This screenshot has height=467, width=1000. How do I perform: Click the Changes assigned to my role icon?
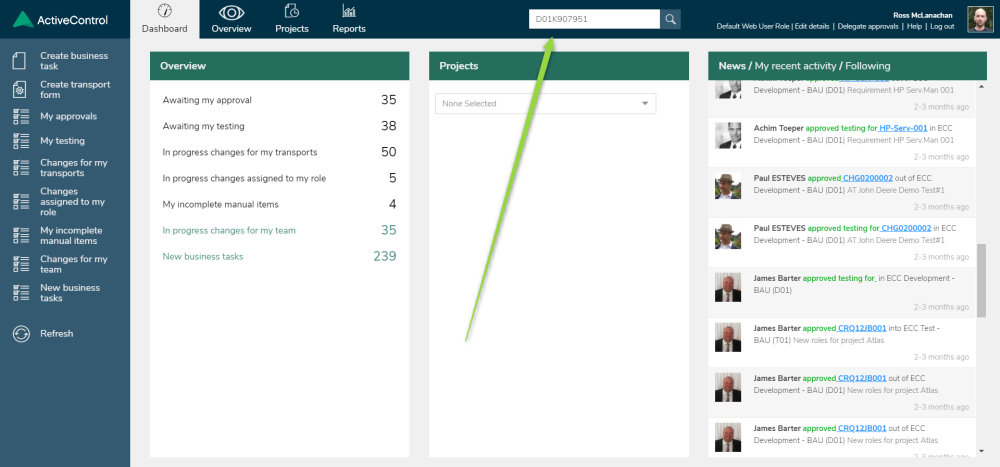[21, 202]
